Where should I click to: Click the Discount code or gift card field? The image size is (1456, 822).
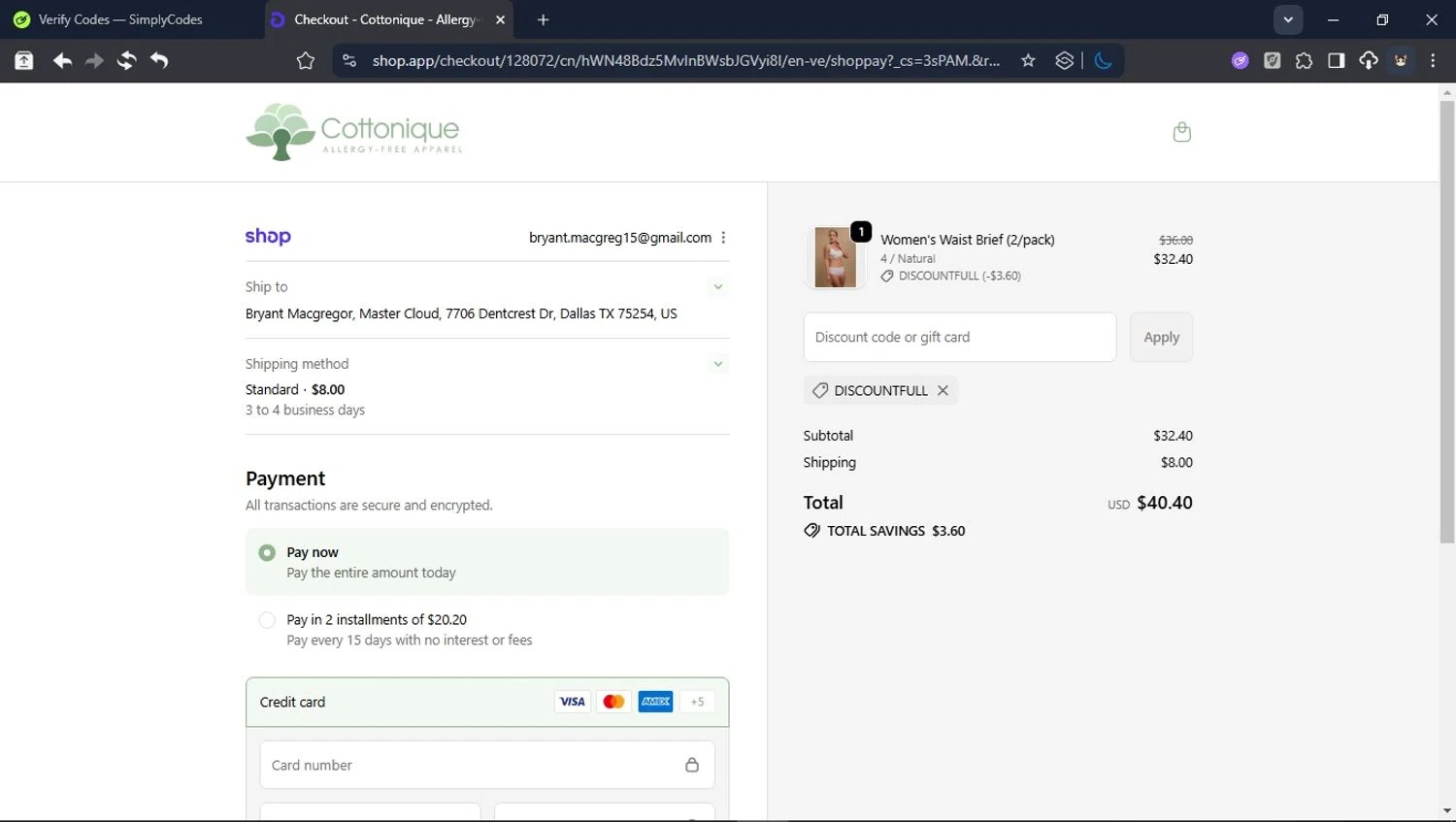pos(960,337)
